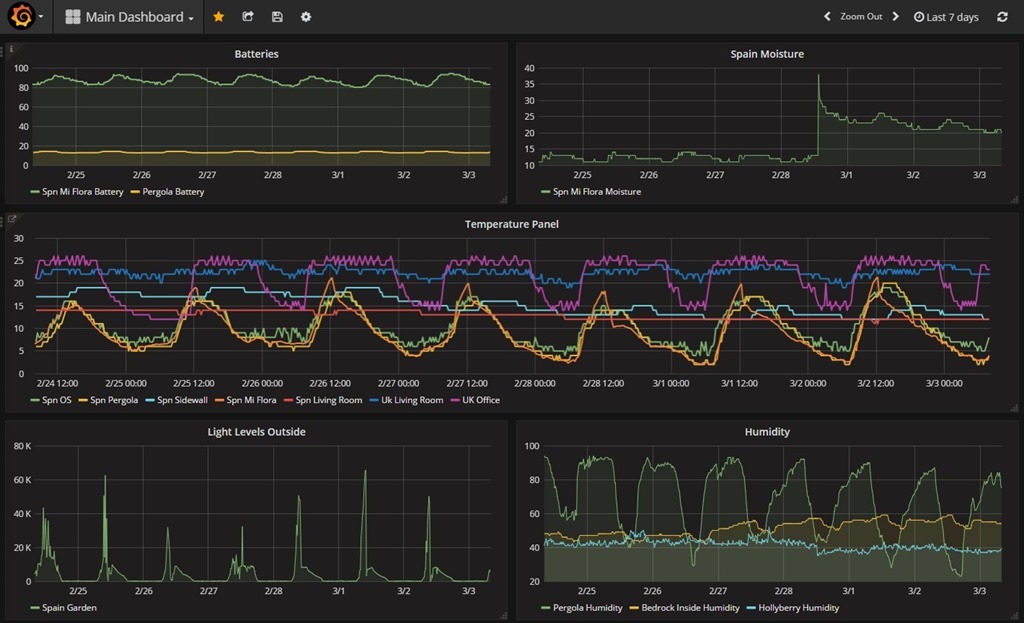Image resolution: width=1024 pixels, height=623 pixels.
Task: Click the share dashboard icon
Action: [x=248, y=17]
